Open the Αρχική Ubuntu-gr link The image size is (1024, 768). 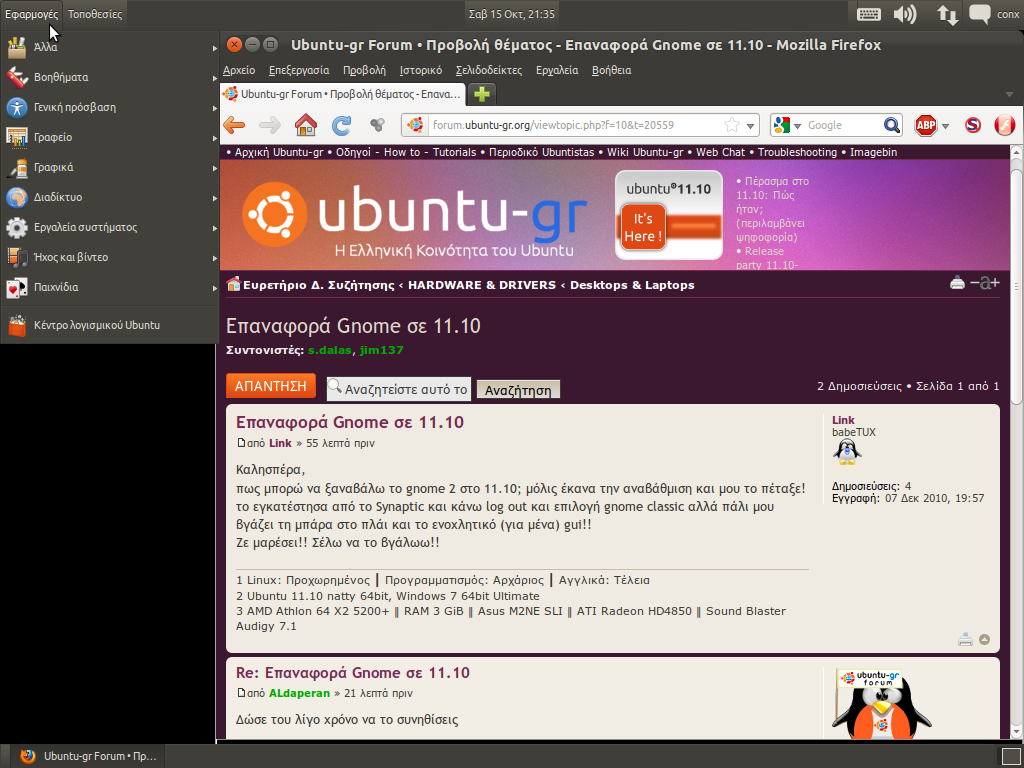(x=279, y=152)
